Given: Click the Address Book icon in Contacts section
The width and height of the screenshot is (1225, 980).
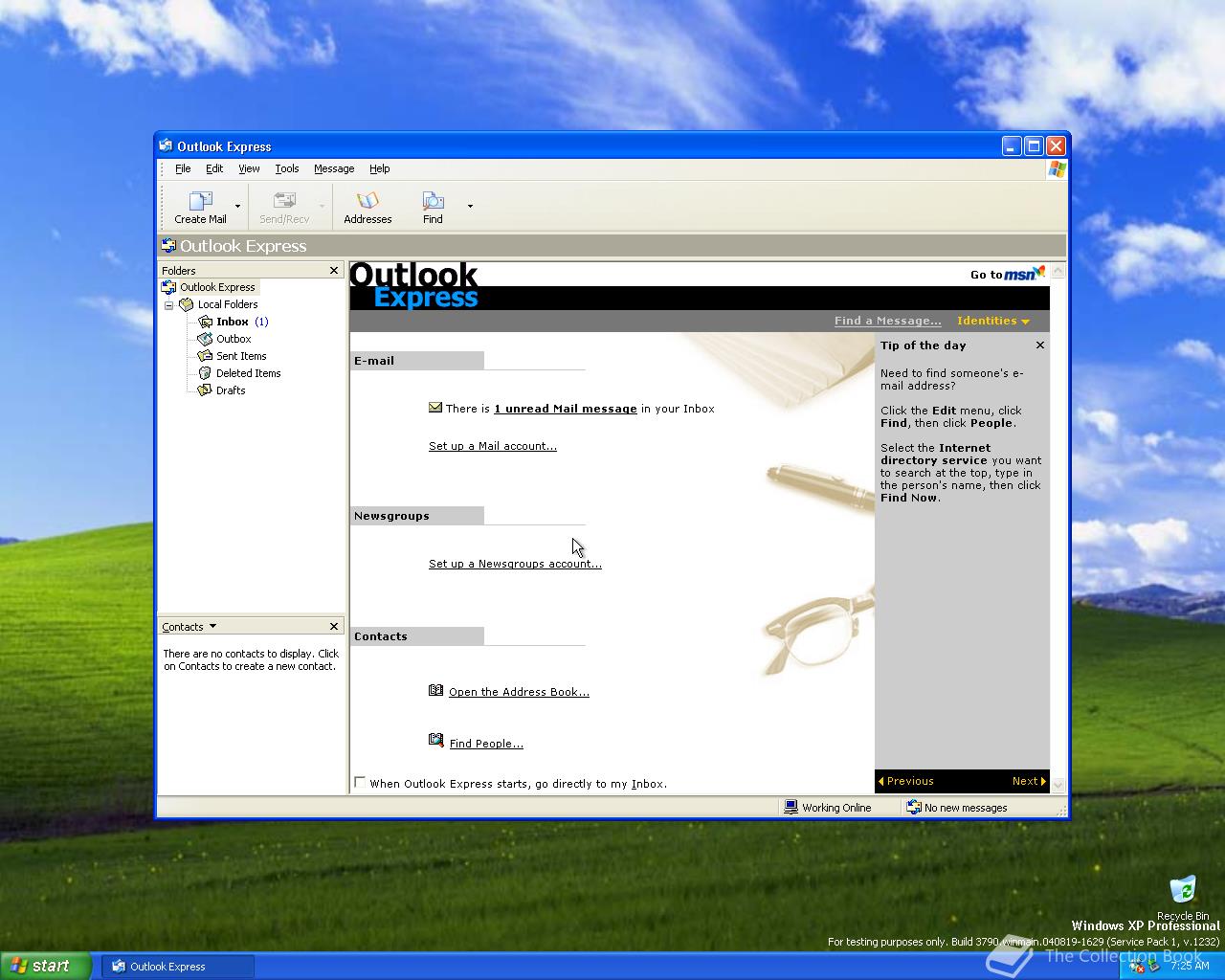Looking at the screenshot, I should [x=436, y=690].
